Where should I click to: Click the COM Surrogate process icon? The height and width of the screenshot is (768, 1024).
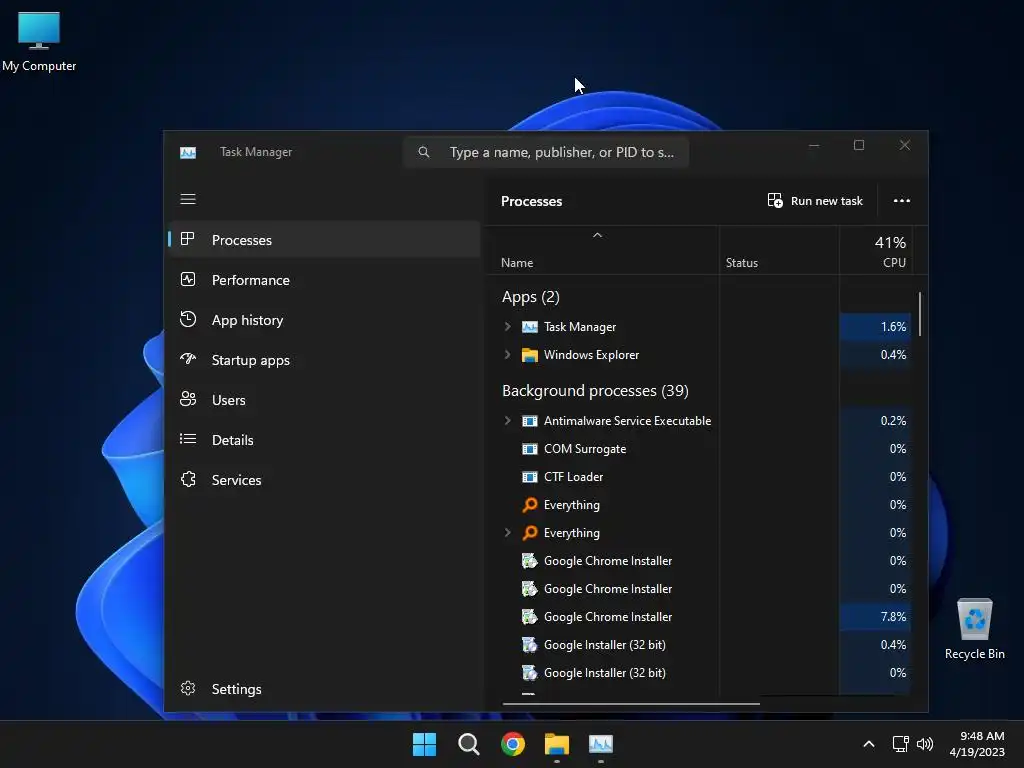530,449
